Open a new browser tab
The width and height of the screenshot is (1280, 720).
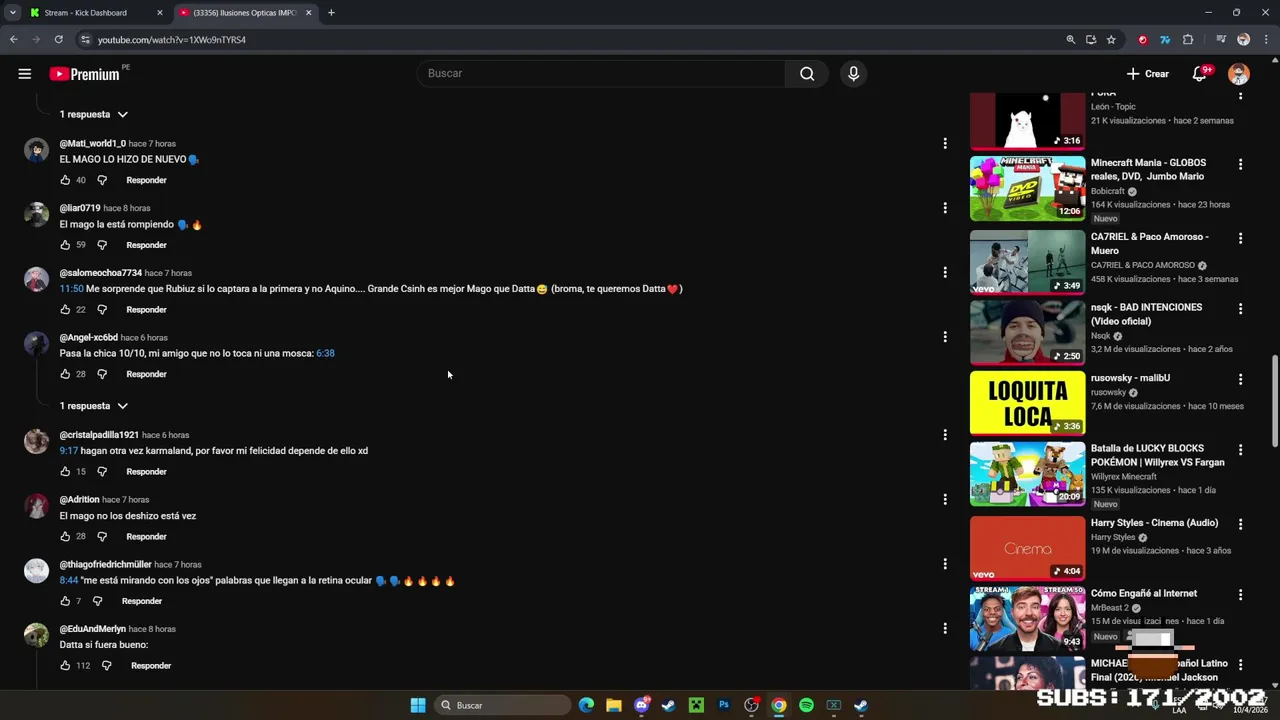click(x=331, y=13)
